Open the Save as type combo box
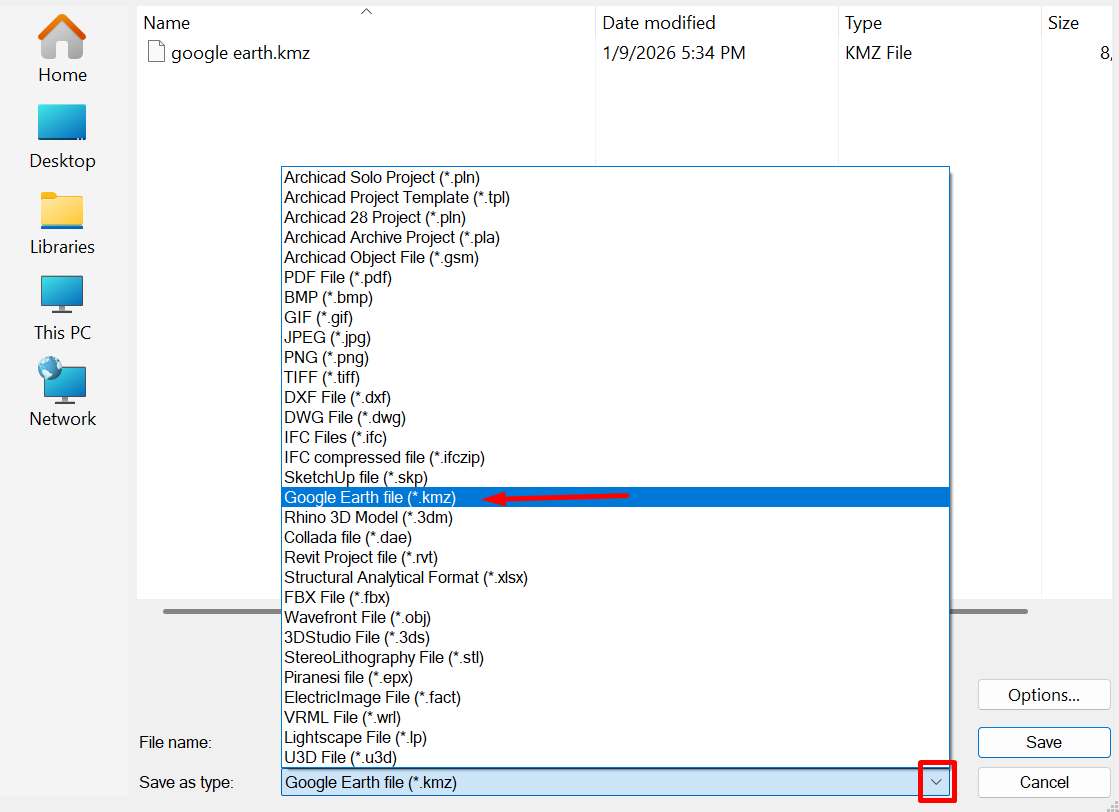The height and width of the screenshot is (812, 1119). [x=598, y=782]
